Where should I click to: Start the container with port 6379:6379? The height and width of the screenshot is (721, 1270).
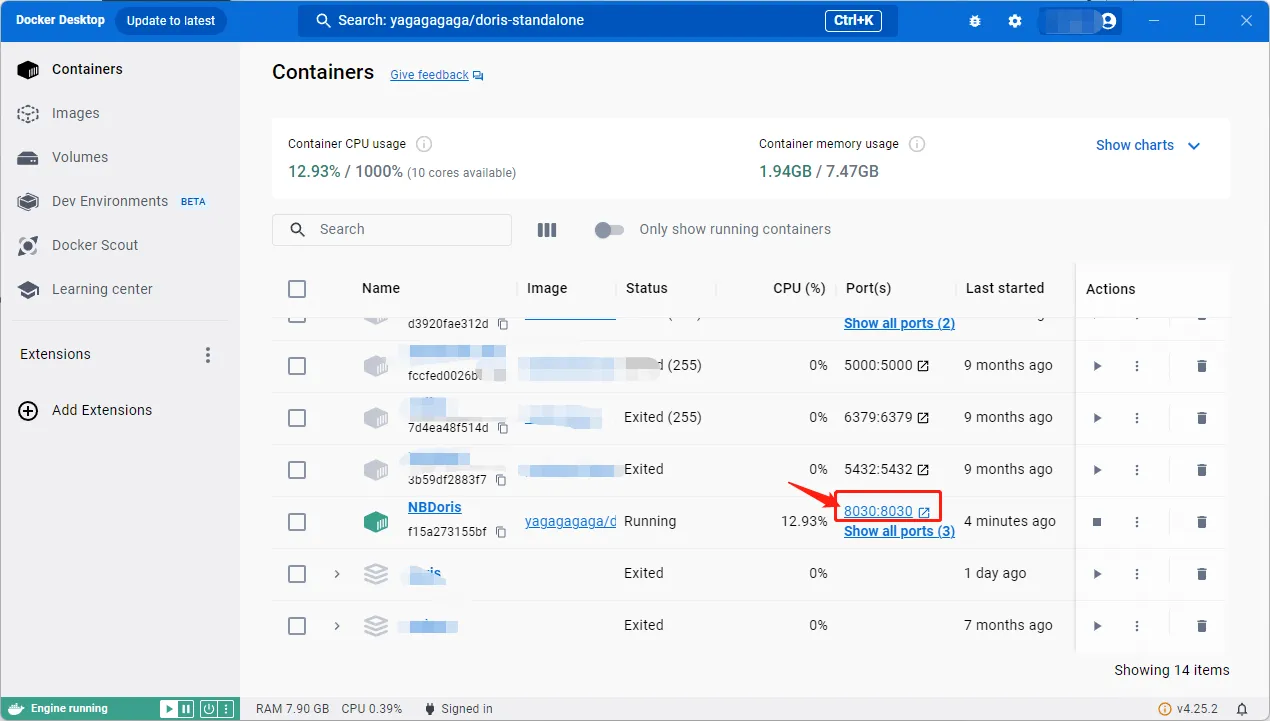(x=1097, y=418)
